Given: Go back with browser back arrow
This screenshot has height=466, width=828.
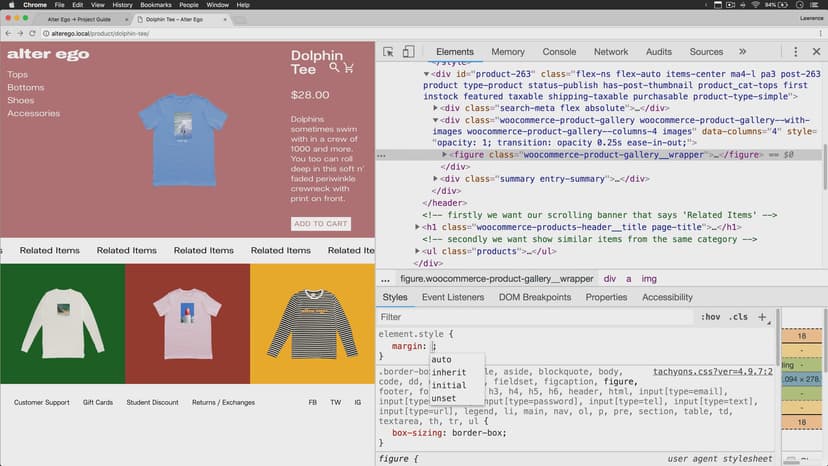Looking at the screenshot, I should tap(8, 33).
